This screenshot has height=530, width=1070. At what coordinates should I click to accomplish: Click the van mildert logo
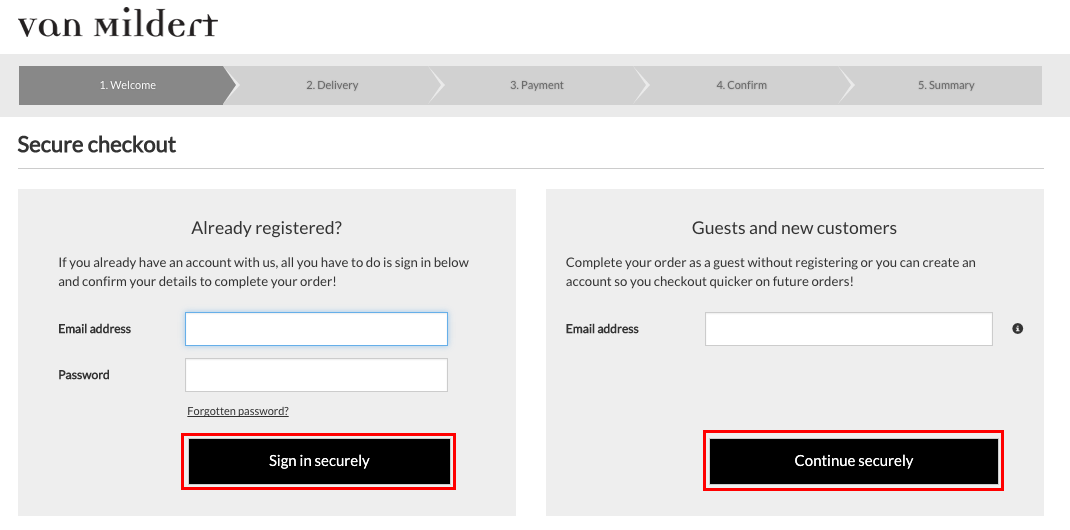tap(117, 23)
